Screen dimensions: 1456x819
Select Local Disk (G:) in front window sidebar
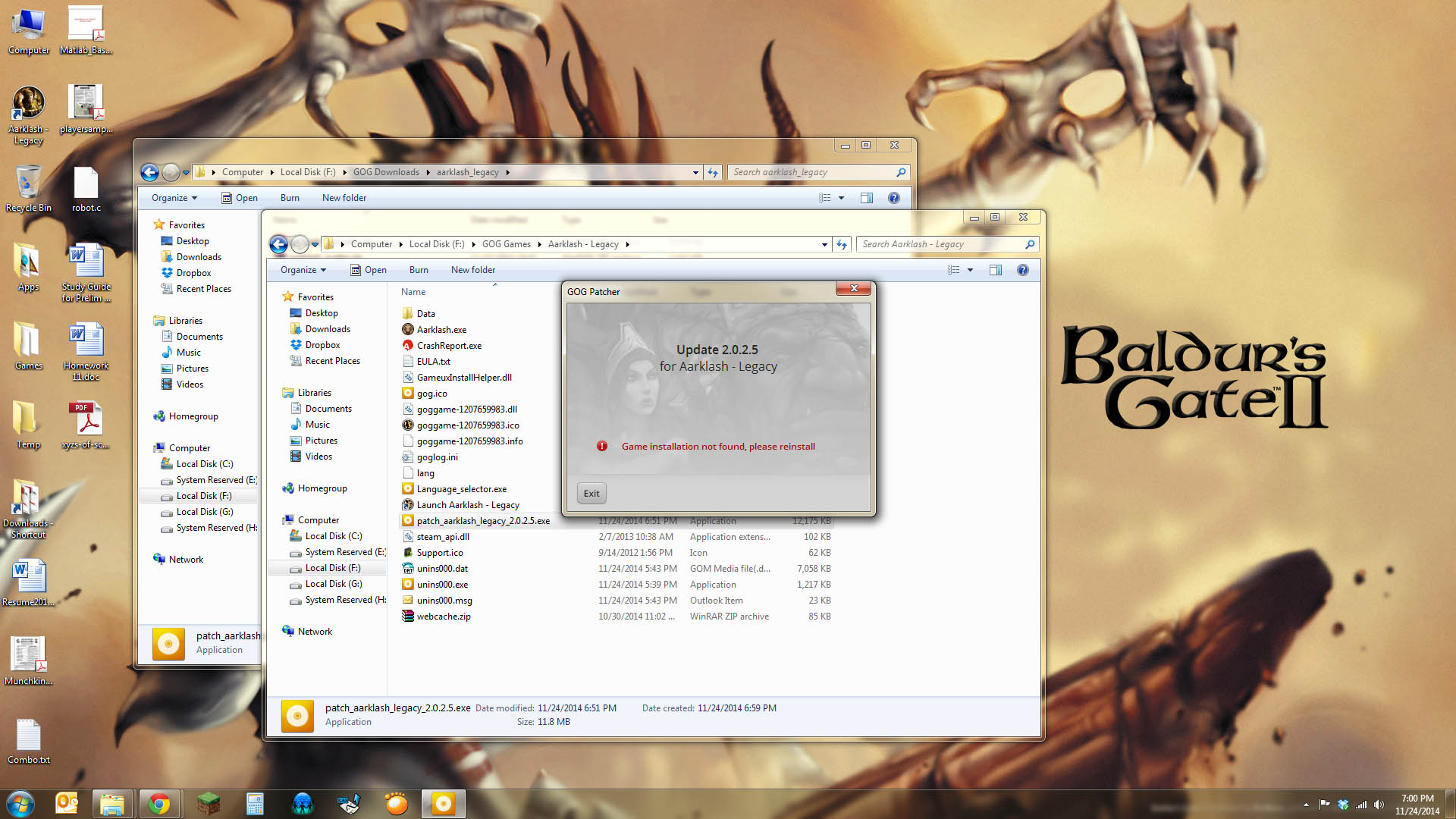(x=334, y=584)
